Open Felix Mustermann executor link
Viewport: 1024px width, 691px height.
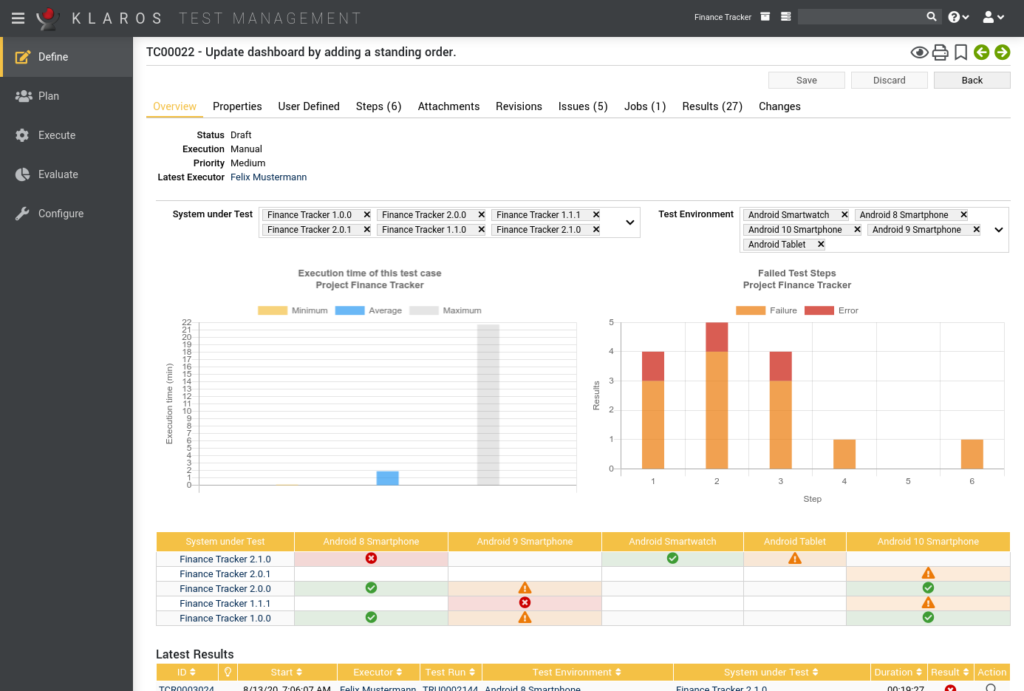(268, 177)
